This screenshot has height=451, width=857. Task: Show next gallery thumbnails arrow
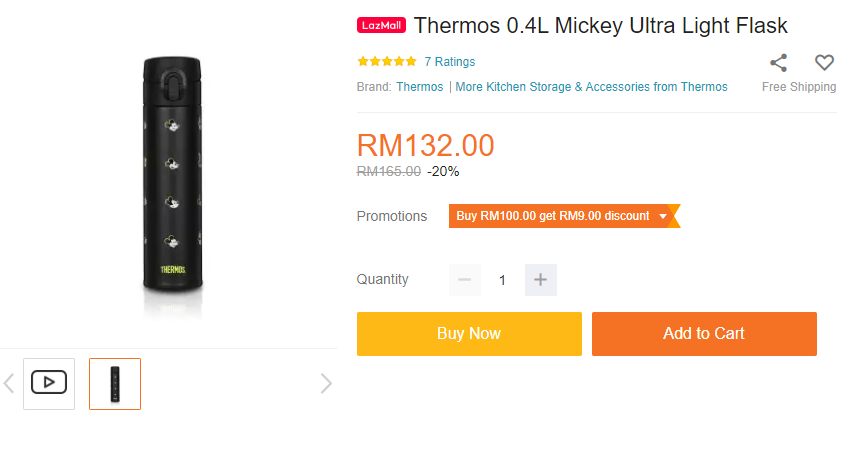point(325,383)
